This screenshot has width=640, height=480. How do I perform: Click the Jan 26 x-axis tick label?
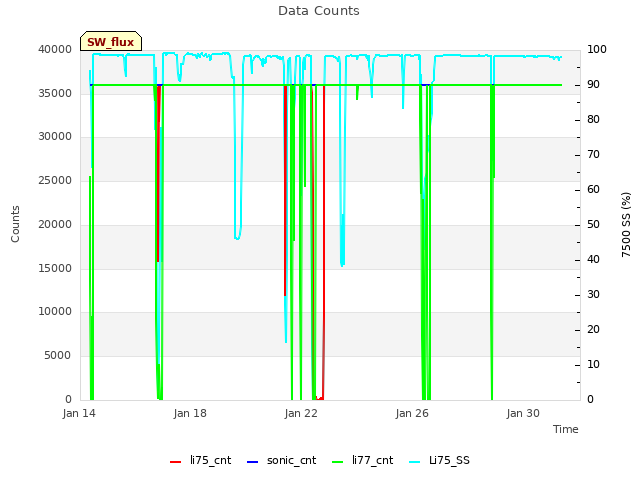412,413
